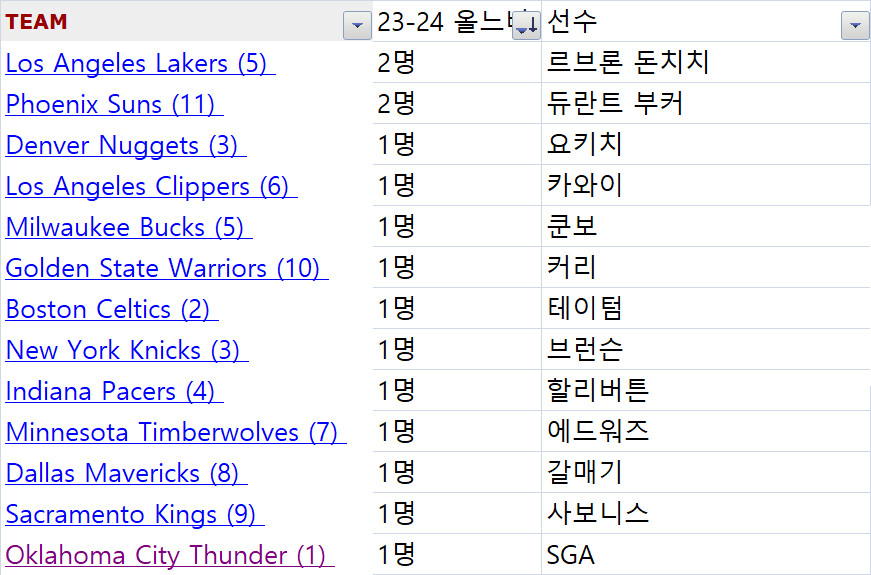This screenshot has width=871, height=575.
Task: Select the cell reading 듀란트 부커
Action: coord(705,103)
